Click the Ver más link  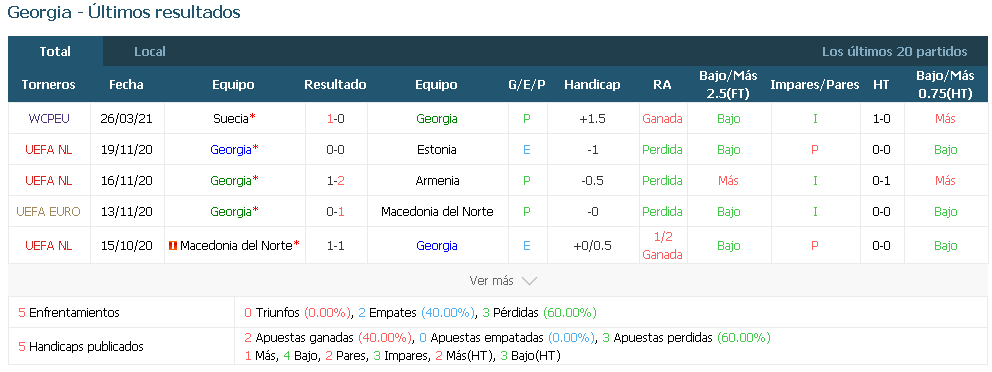tap(492, 280)
